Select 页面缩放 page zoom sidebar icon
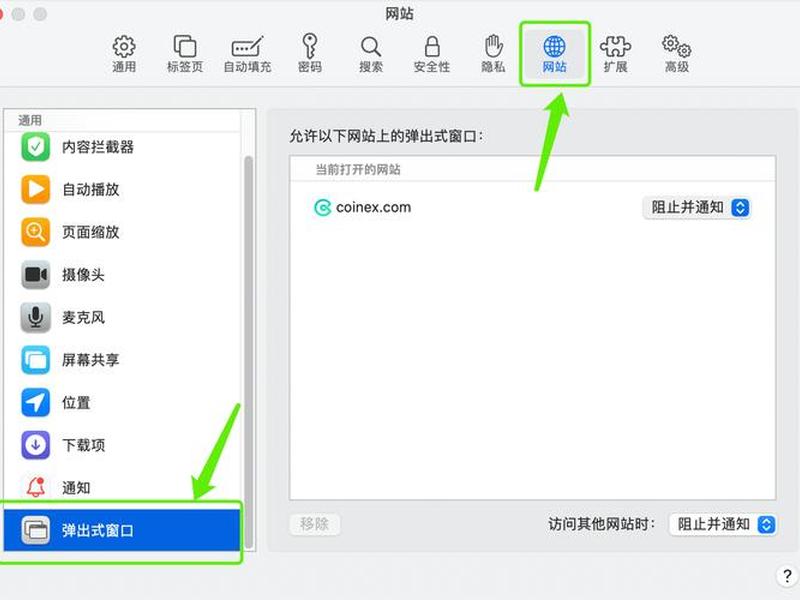This screenshot has height=600, width=800. pos(35,232)
